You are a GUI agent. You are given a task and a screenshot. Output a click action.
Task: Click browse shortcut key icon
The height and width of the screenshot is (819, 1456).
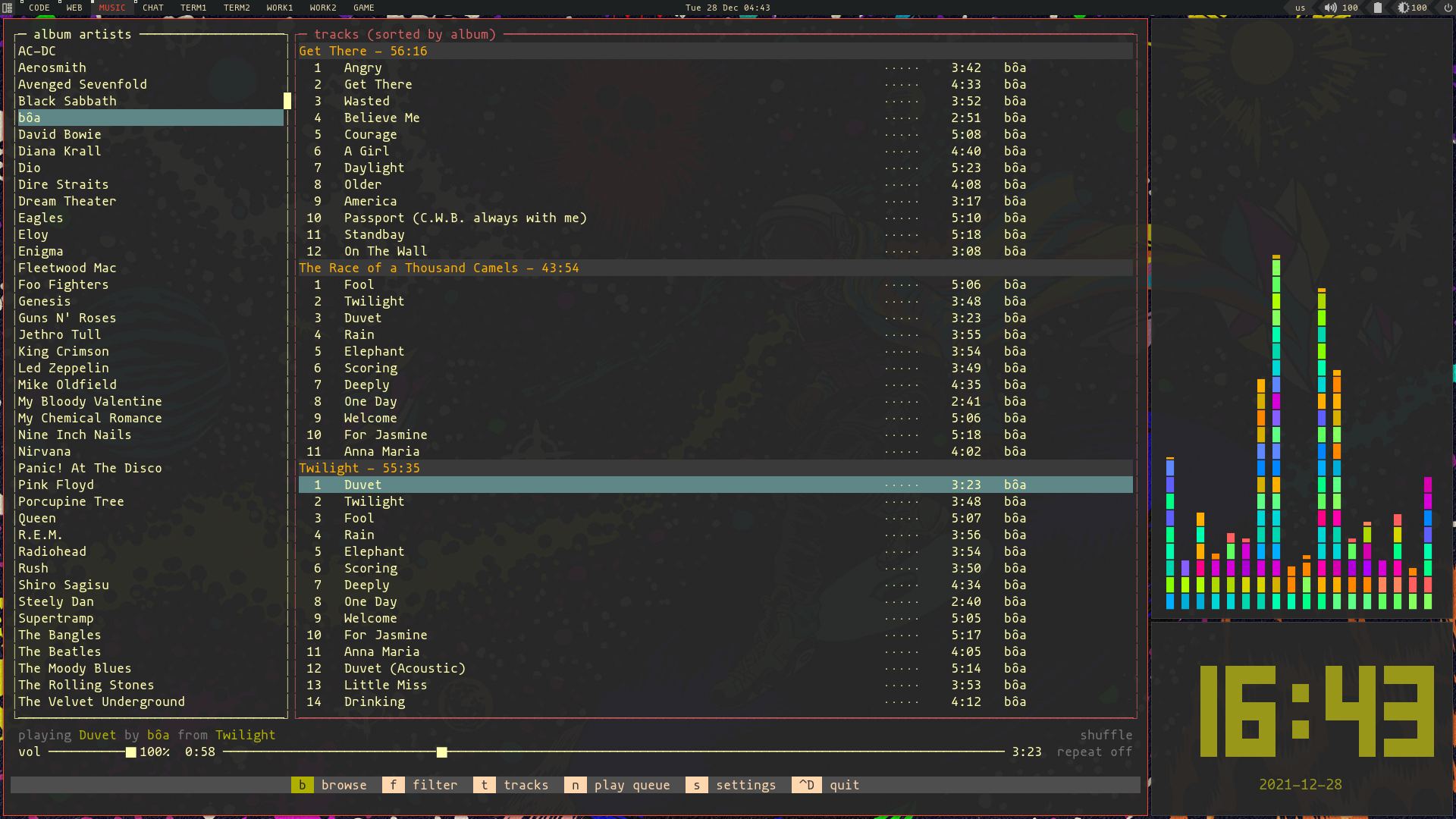point(301,785)
